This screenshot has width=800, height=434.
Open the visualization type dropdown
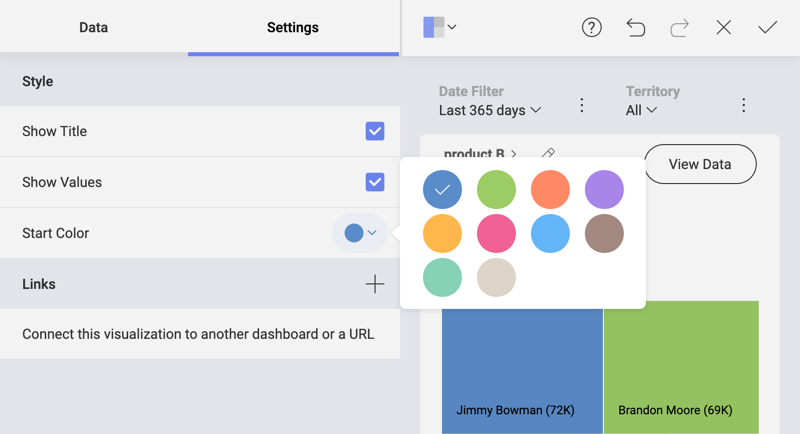tap(440, 28)
